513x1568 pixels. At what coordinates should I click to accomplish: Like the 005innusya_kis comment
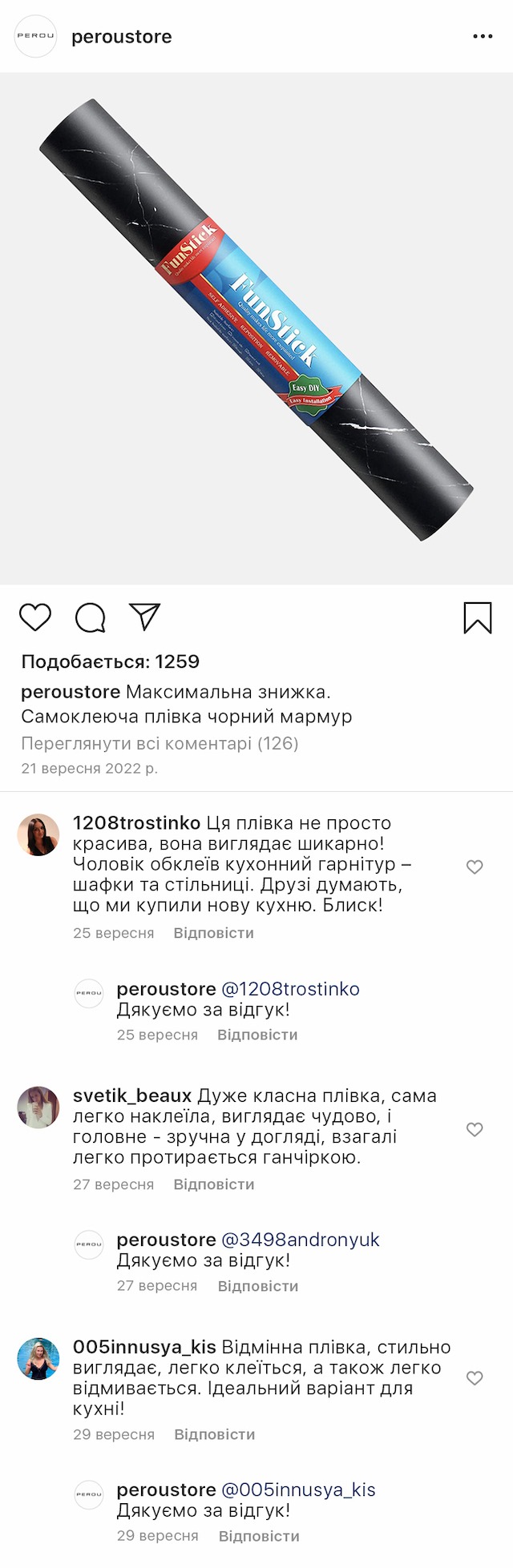tap(475, 1378)
